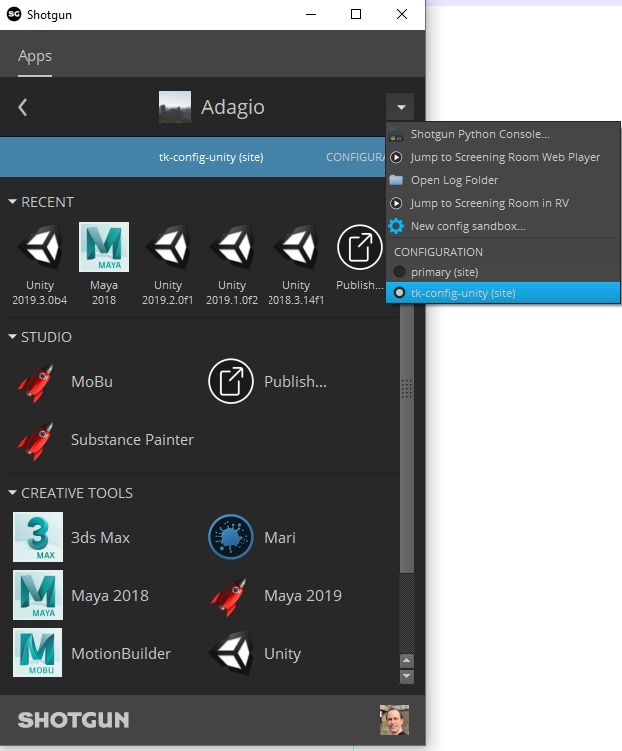Click the Adagio project title
Viewport: 622px width, 751px height.
tap(233, 107)
